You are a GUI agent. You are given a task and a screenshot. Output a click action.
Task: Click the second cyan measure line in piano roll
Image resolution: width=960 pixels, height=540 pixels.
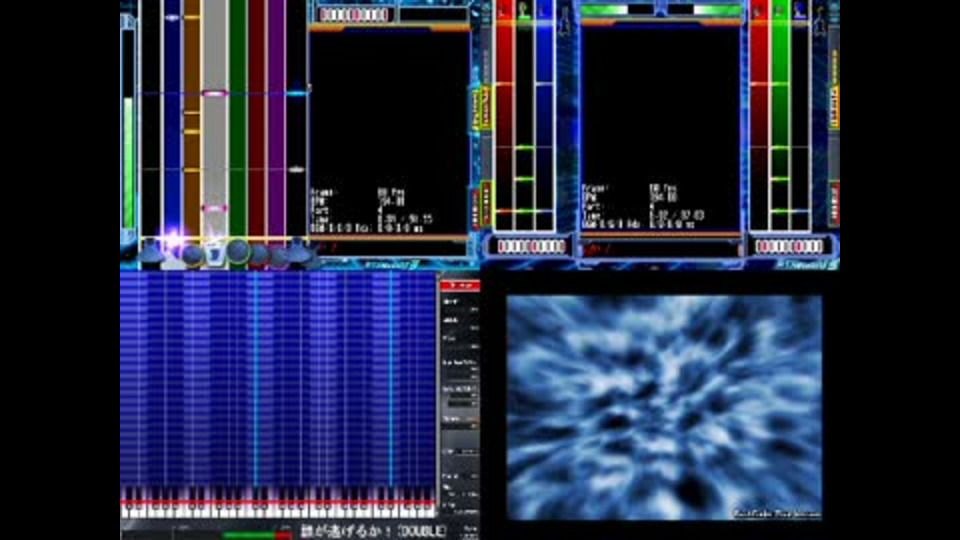(391, 378)
